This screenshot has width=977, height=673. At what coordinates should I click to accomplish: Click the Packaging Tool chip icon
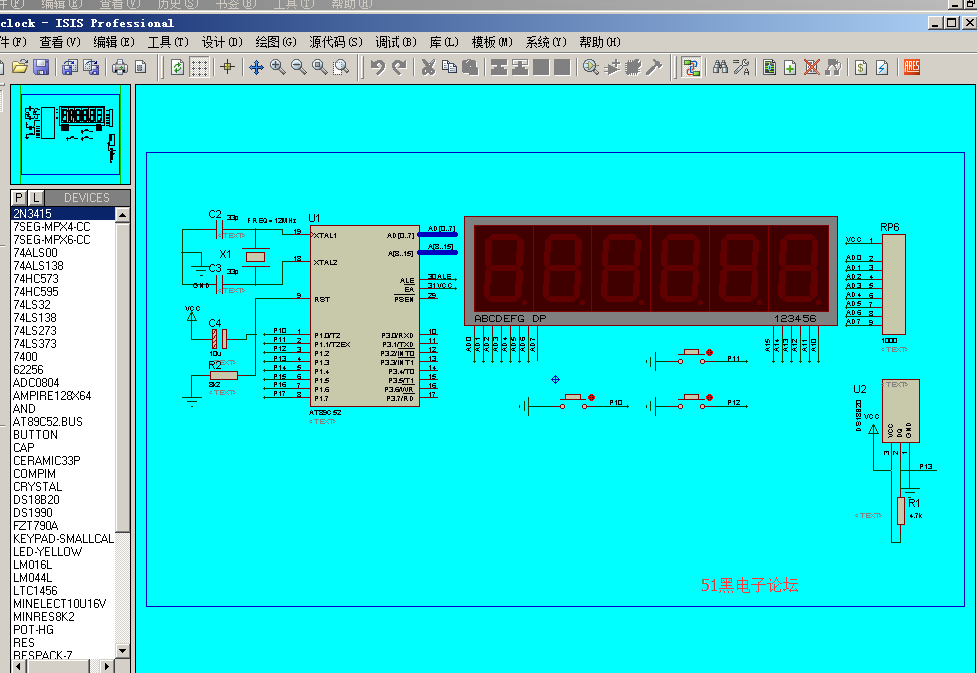click(633, 67)
